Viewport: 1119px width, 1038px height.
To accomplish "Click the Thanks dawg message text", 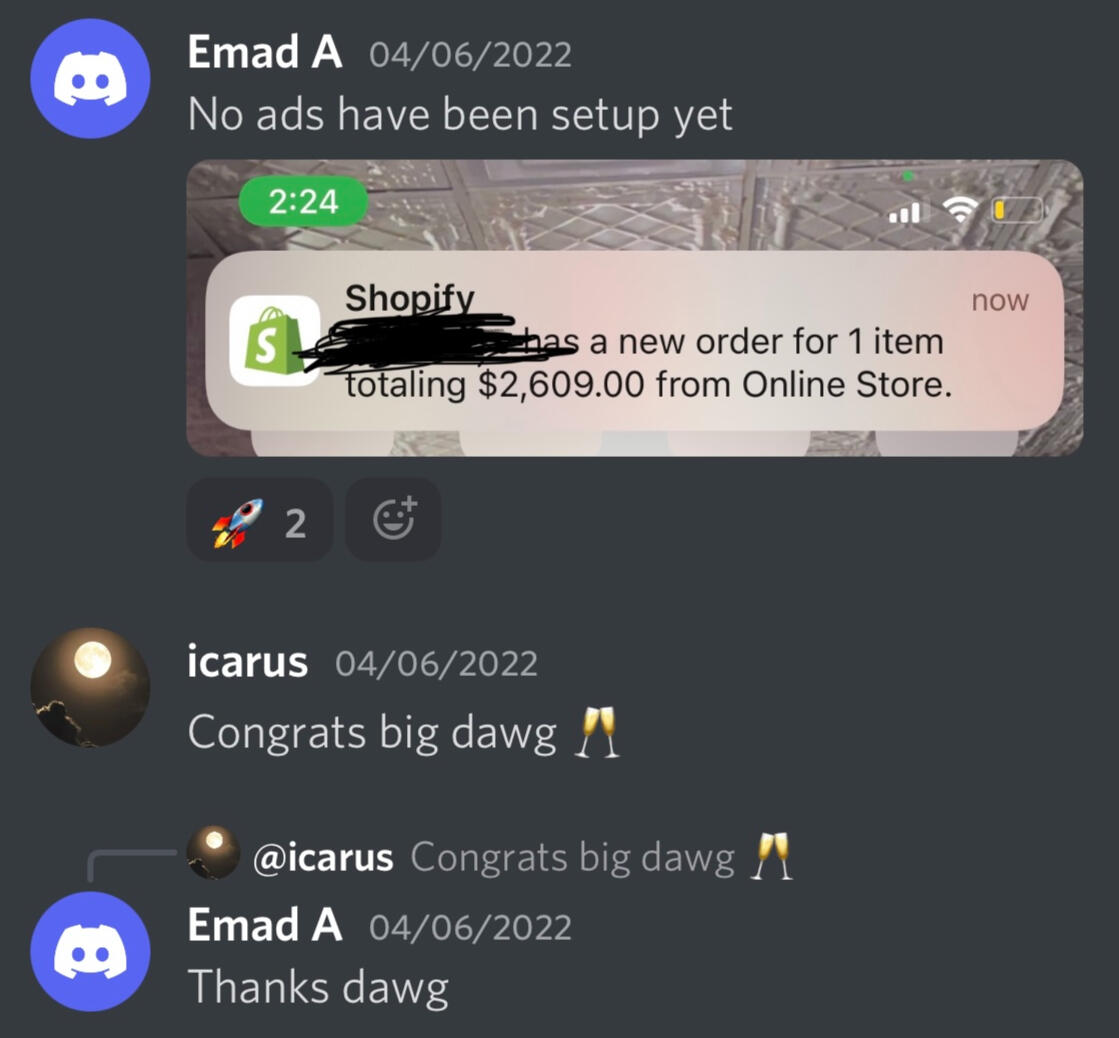I will 318,988.
